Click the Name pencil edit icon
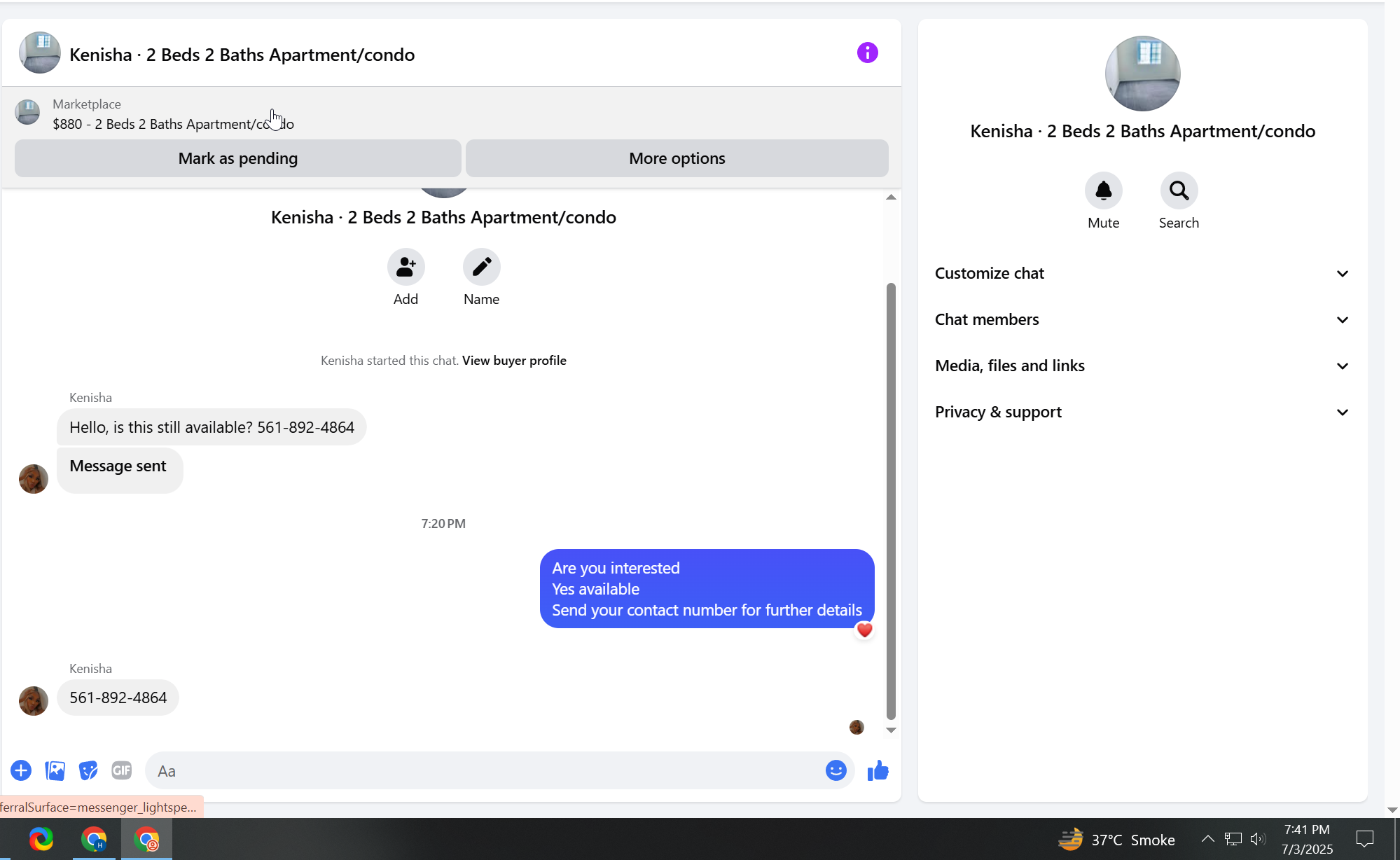Screen dimensions: 1400x860 click(x=481, y=267)
